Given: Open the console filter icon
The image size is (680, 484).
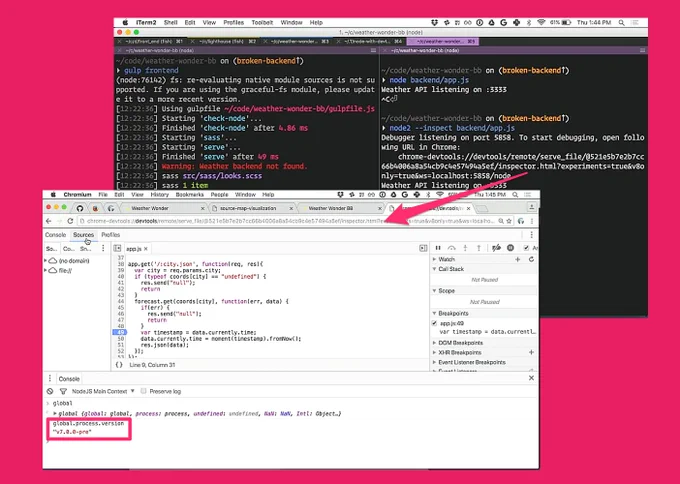Looking at the screenshot, I should click(63, 391).
